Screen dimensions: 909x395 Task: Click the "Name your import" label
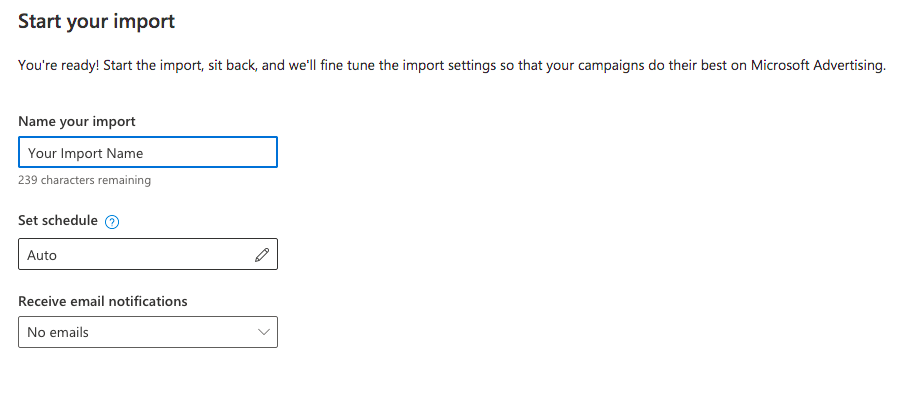click(77, 121)
